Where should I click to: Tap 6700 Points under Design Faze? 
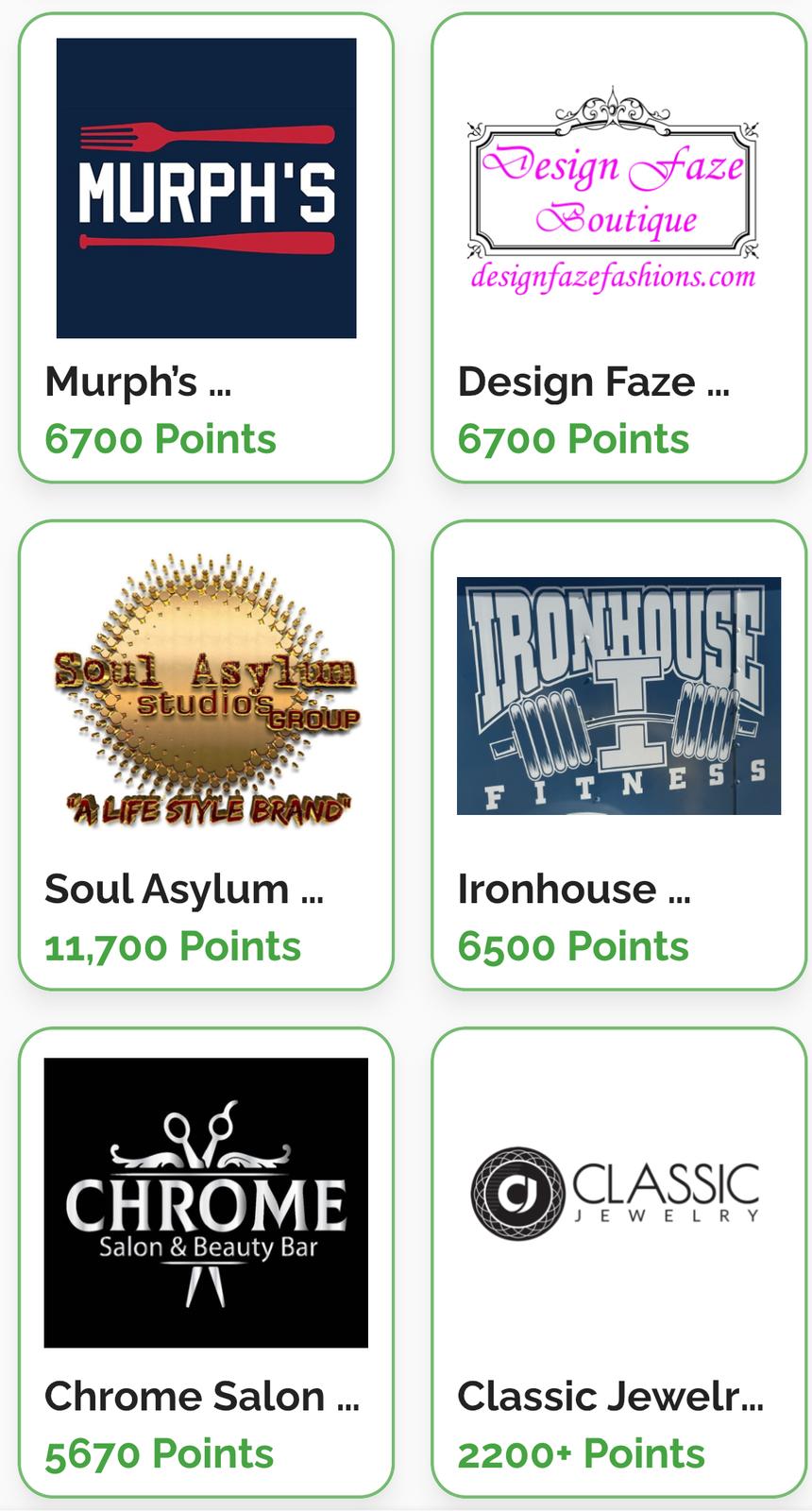[573, 439]
